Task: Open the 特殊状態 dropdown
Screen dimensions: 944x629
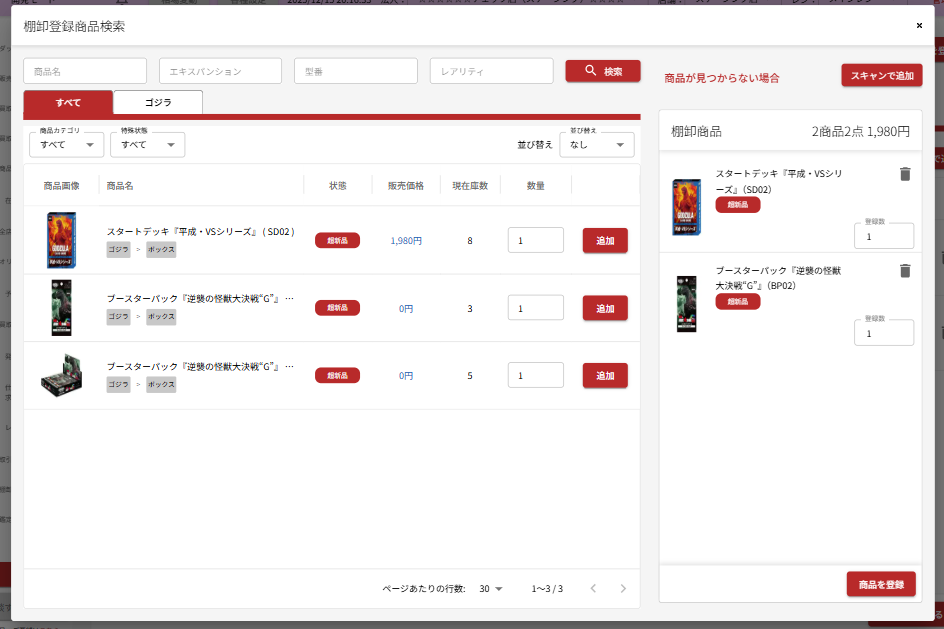Action: coord(147,145)
